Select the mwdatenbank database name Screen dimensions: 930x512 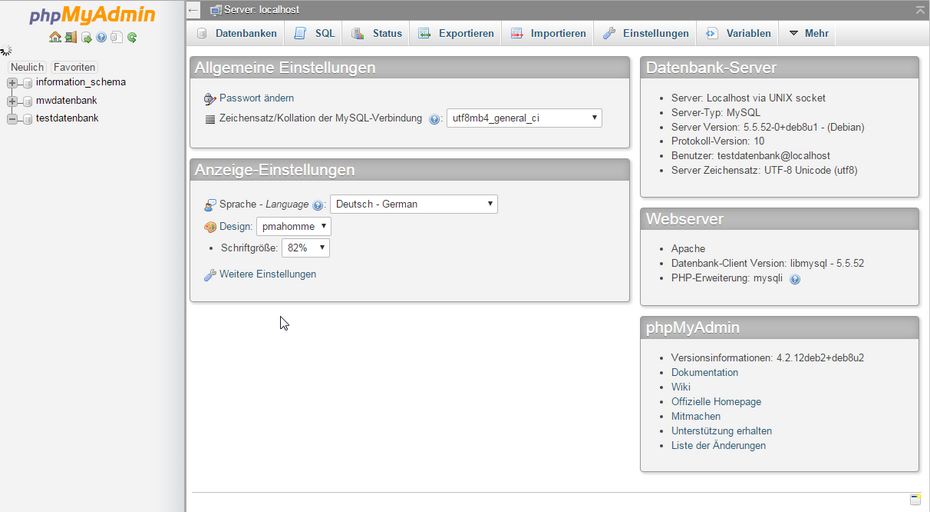[66, 100]
